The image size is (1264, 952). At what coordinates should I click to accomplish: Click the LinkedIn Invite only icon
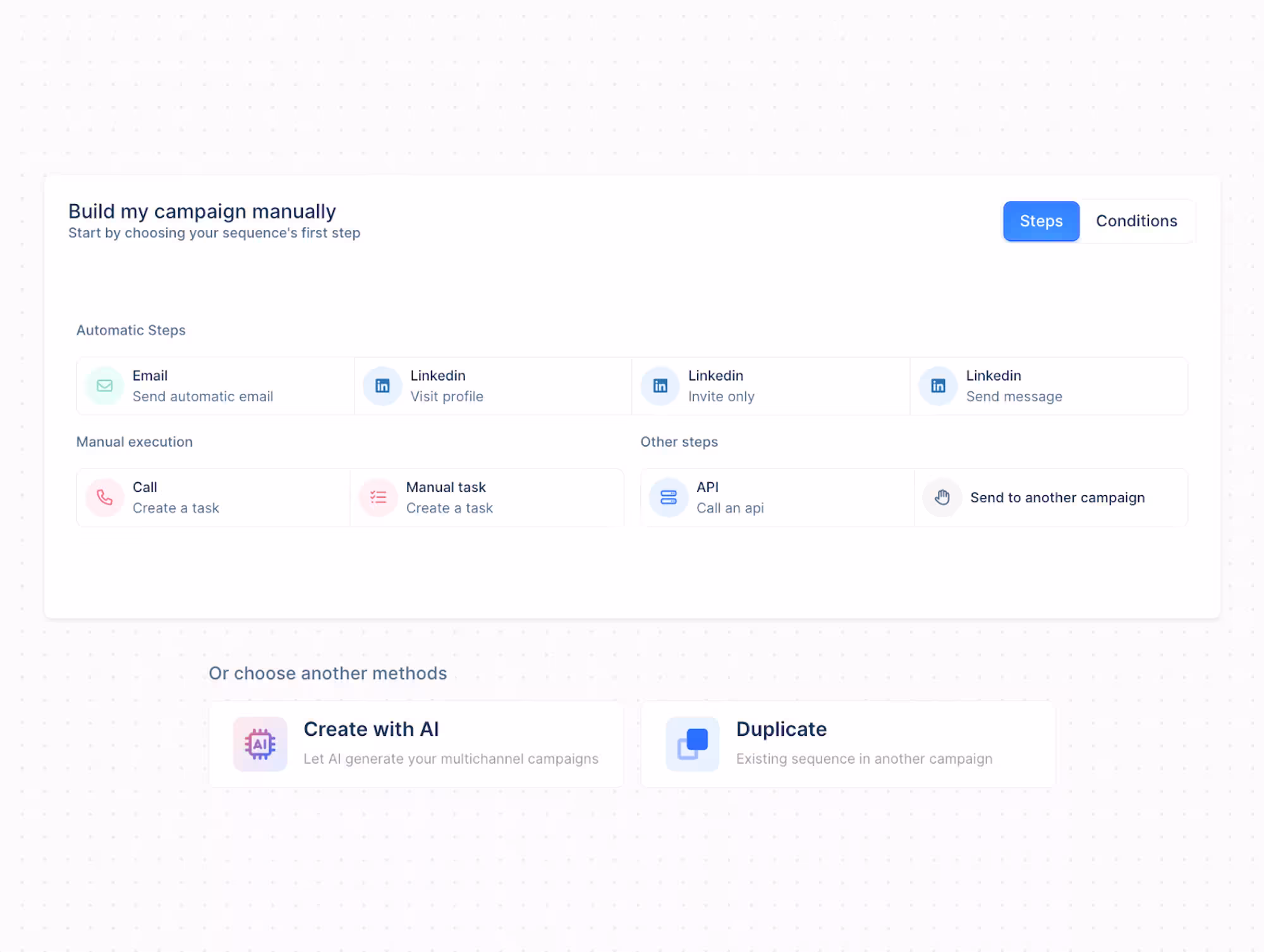point(660,386)
